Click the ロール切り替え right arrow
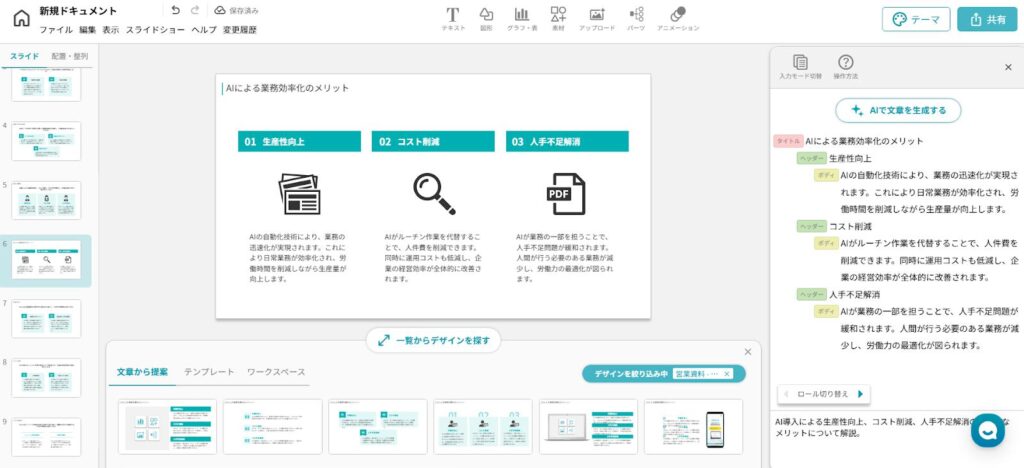The image size is (1024, 468). (x=859, y=394)
